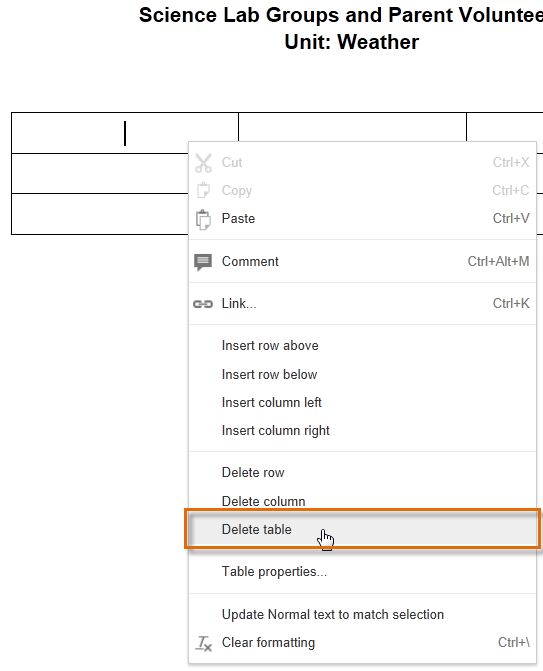Choose Copy from the context menu
The image size is (543, 671).
coord(362,190)
